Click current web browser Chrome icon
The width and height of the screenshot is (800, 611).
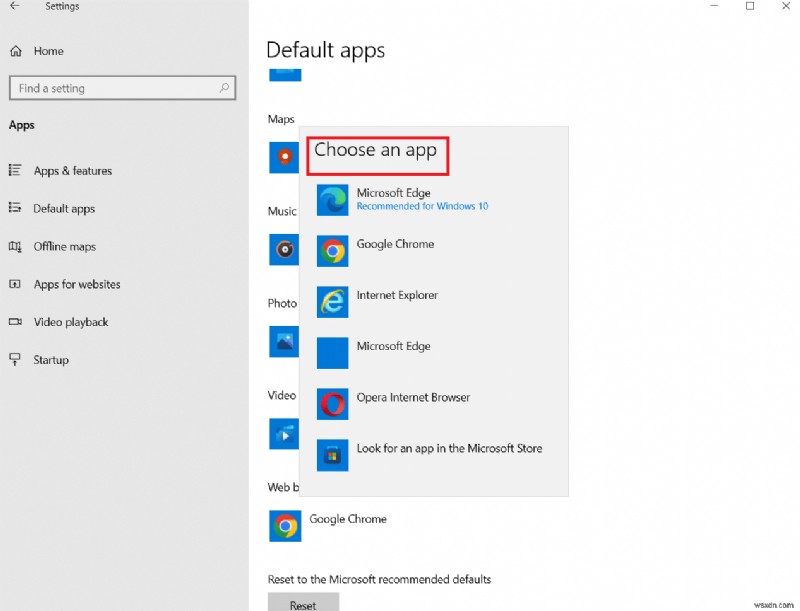pyautogui.click(x=285, y=526)
